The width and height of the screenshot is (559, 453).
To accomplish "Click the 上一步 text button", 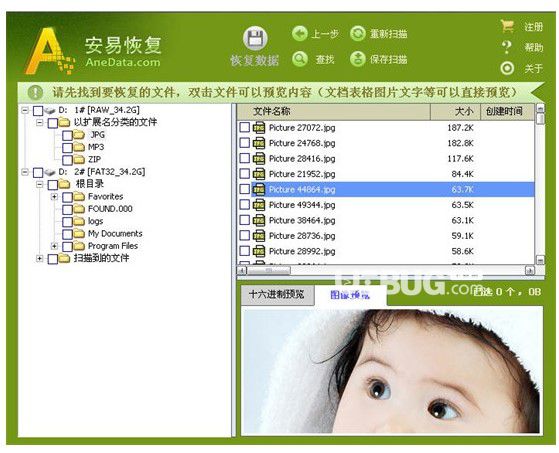I will click(325, 34).
